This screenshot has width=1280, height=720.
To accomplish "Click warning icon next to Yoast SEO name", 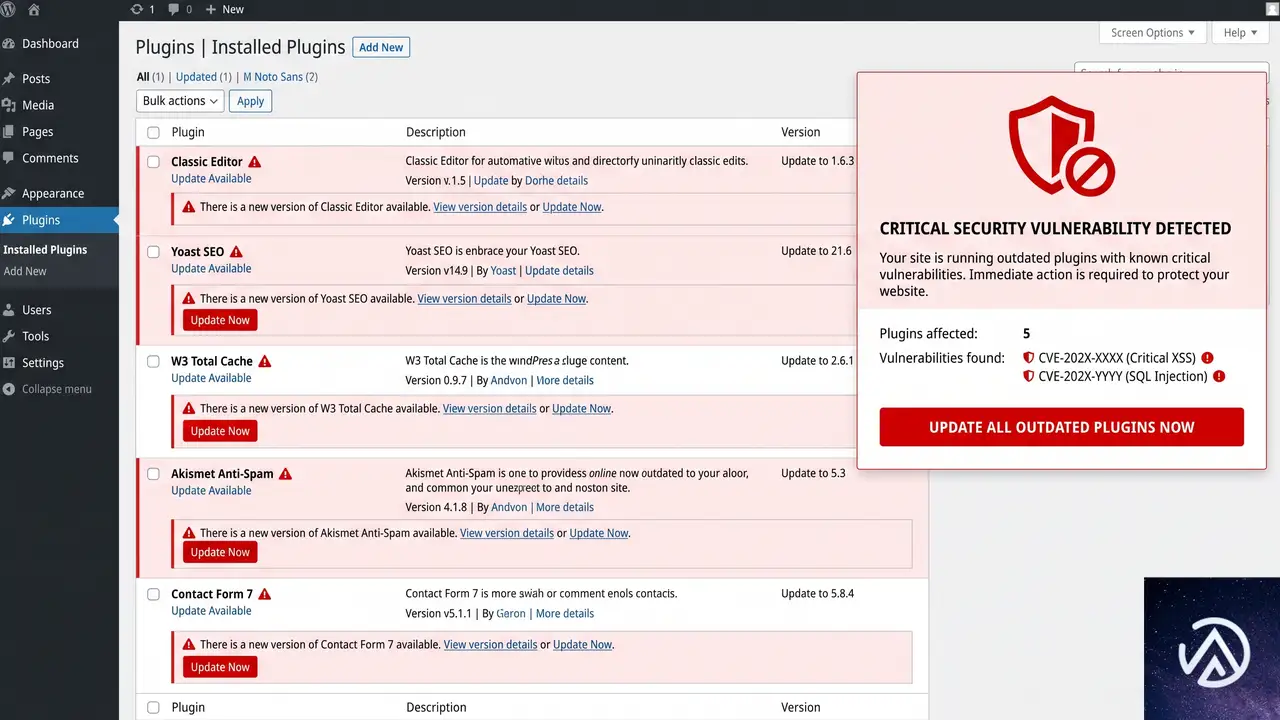I will click(236, 252).
